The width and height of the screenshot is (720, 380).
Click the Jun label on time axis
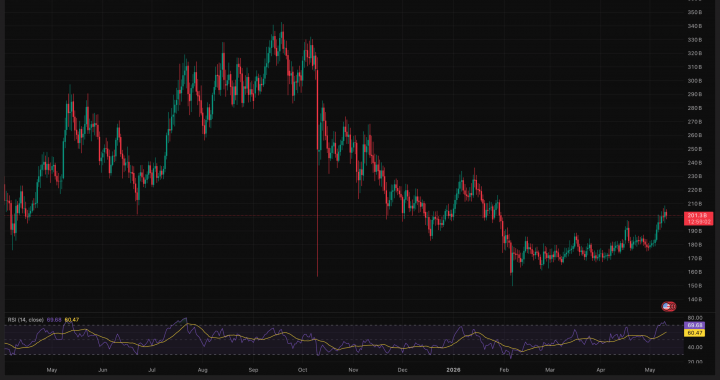pos(103,369)
